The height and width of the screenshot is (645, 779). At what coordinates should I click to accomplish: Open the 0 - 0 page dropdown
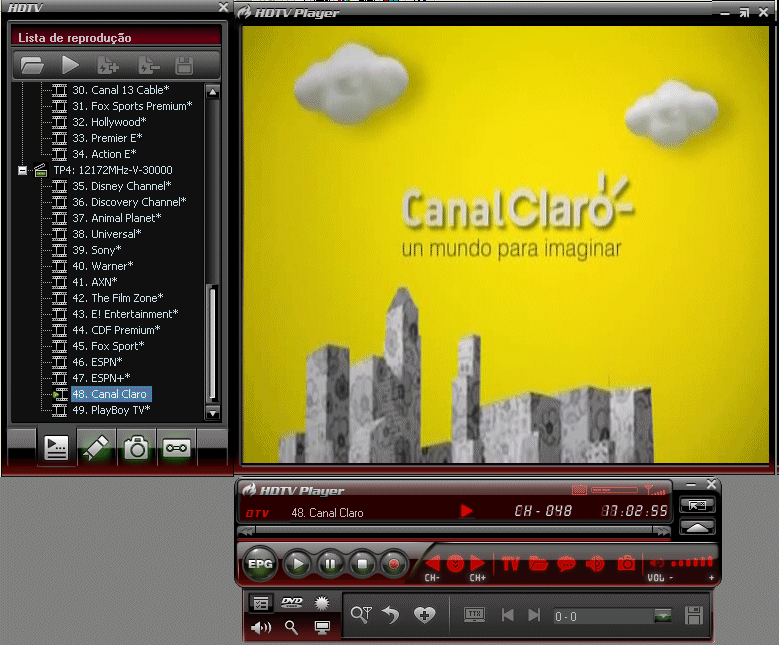[x=662, y=616]
